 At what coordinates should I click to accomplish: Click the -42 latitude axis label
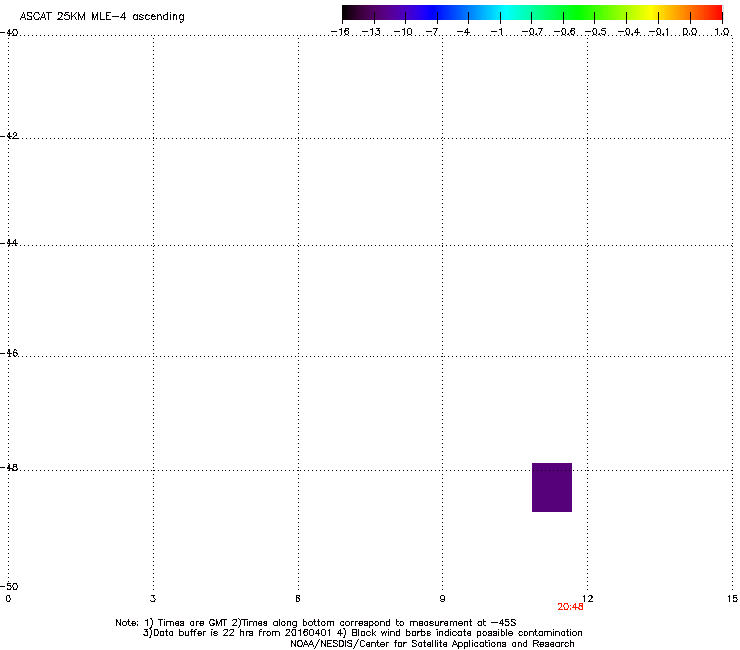click(9, 135)
